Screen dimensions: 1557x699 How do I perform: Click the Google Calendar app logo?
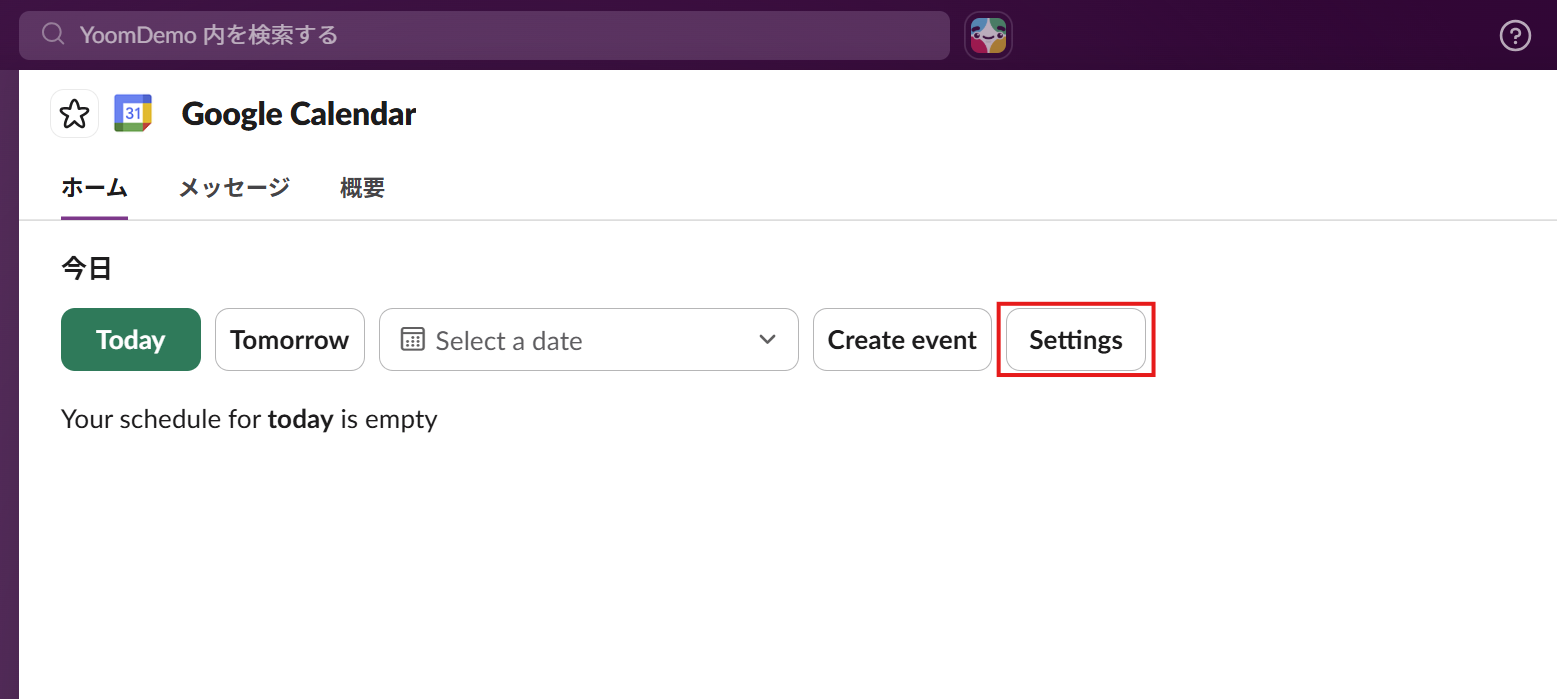click(x=133, y=113)
